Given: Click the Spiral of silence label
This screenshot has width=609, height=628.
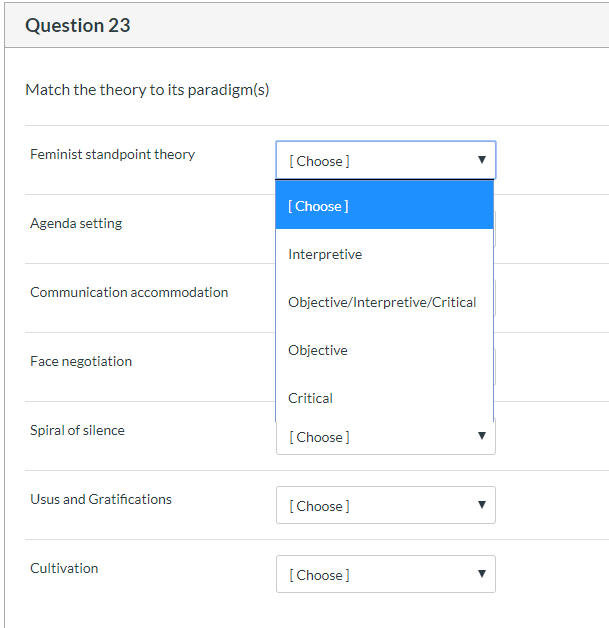Looking at the screenshot, I should tap(78, 430).
